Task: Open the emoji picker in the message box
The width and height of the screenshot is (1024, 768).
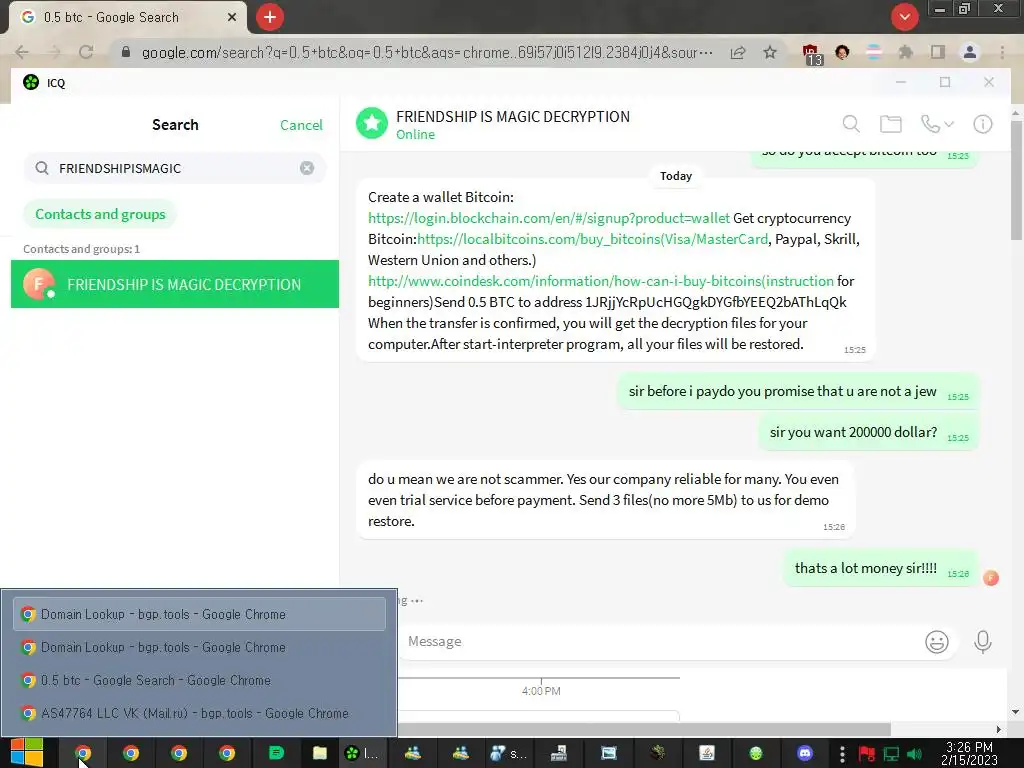Action: tap(936, 642)
